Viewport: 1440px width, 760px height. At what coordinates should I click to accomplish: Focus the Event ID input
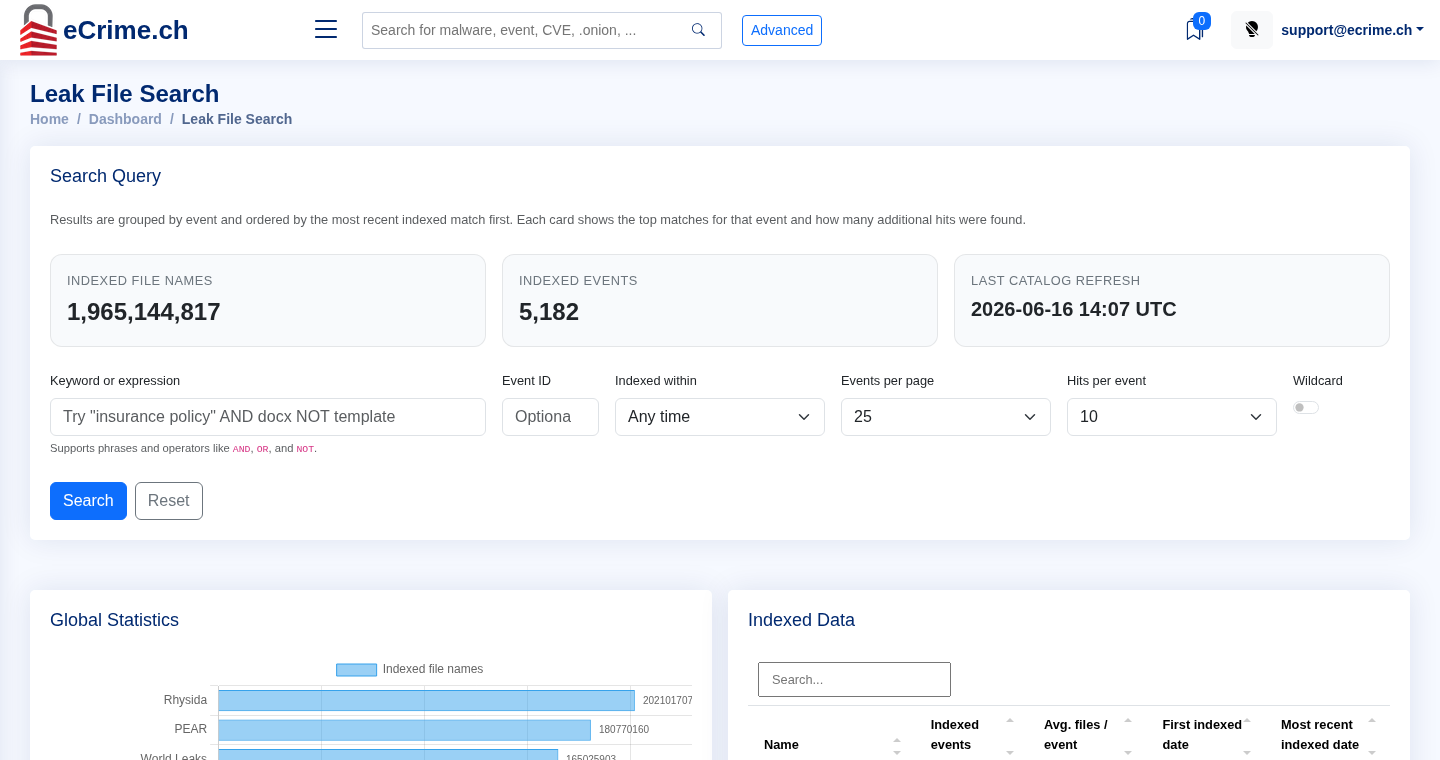click(x=550, y=417)
